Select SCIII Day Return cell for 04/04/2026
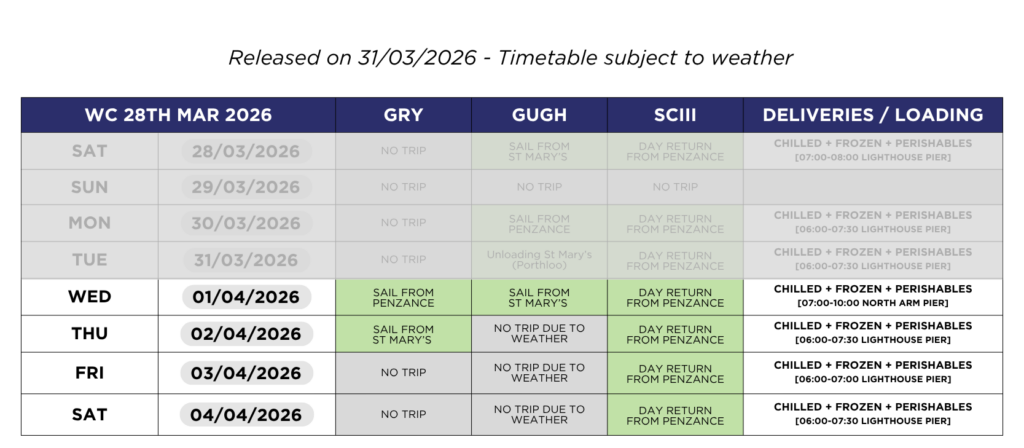 (675, 414)
